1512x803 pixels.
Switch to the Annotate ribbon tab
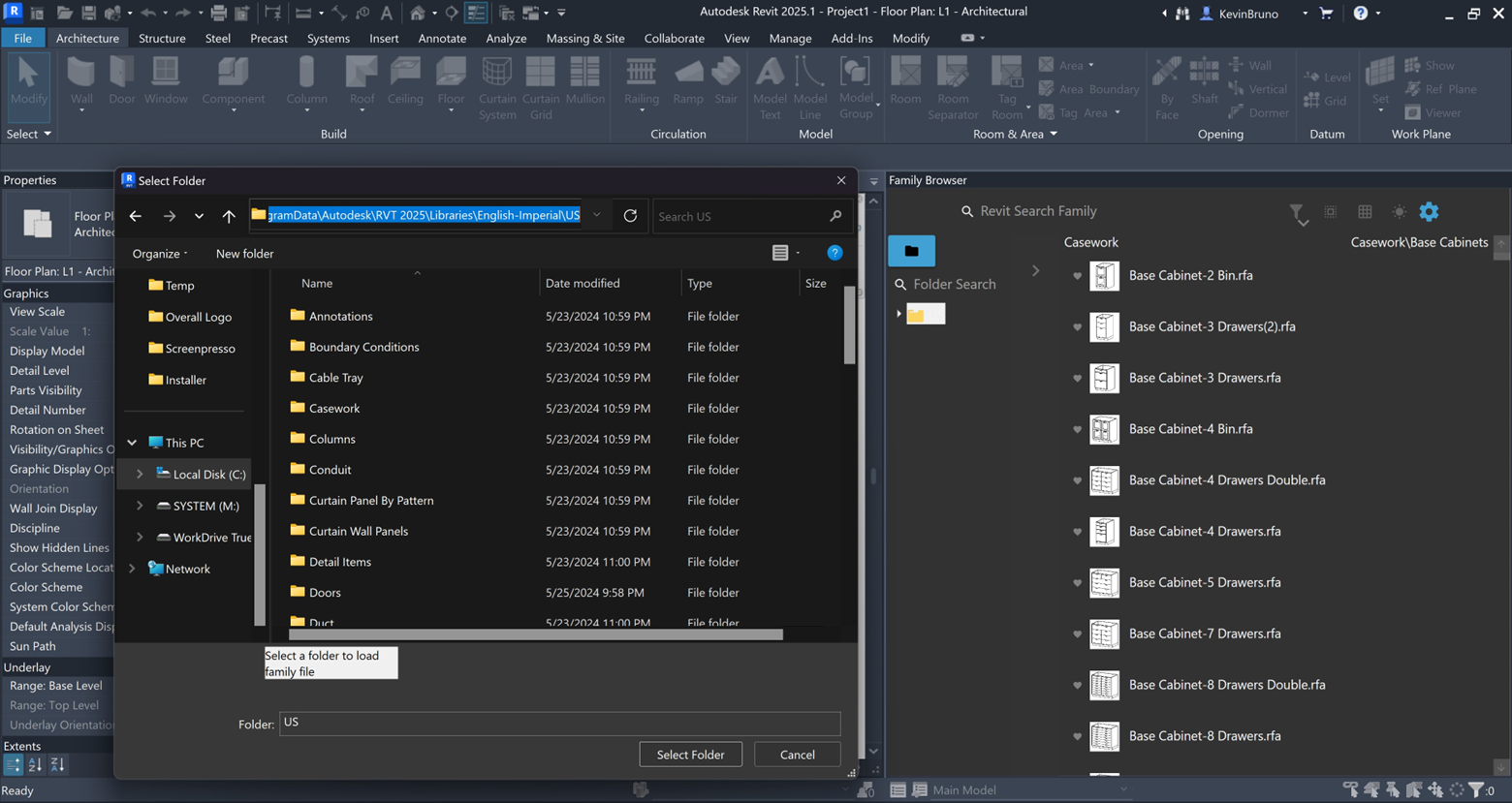[442, 38]
